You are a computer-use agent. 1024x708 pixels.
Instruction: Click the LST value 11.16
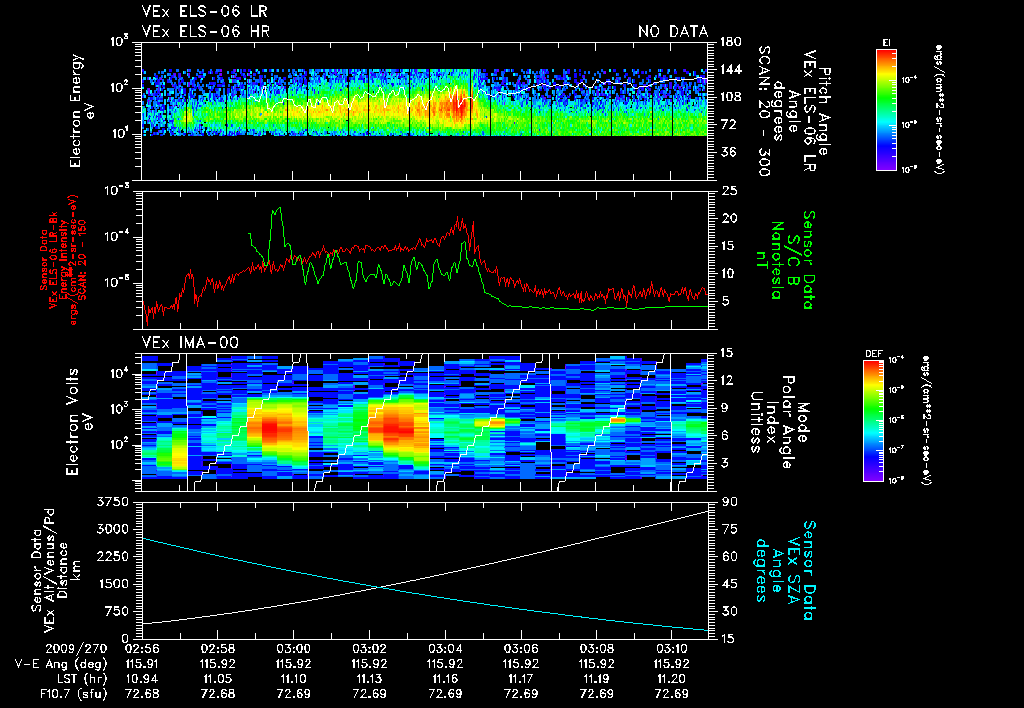pos(445,679)
